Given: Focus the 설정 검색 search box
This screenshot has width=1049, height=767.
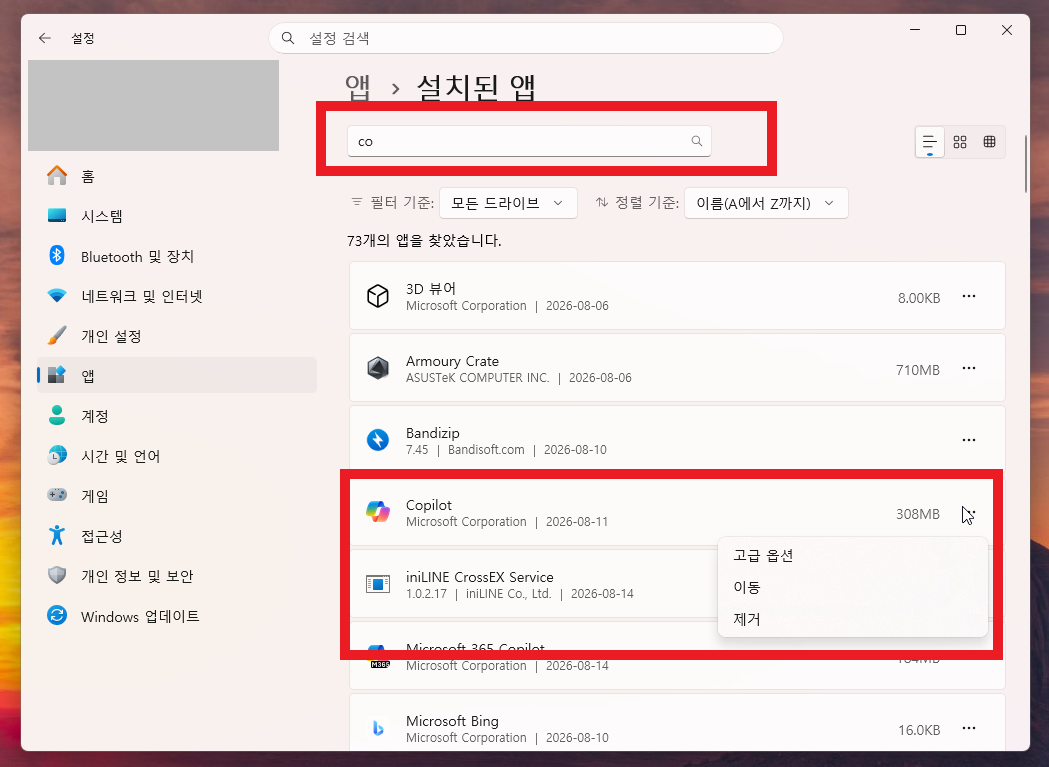Looking at the screenshot, I should tap(526, 38).
